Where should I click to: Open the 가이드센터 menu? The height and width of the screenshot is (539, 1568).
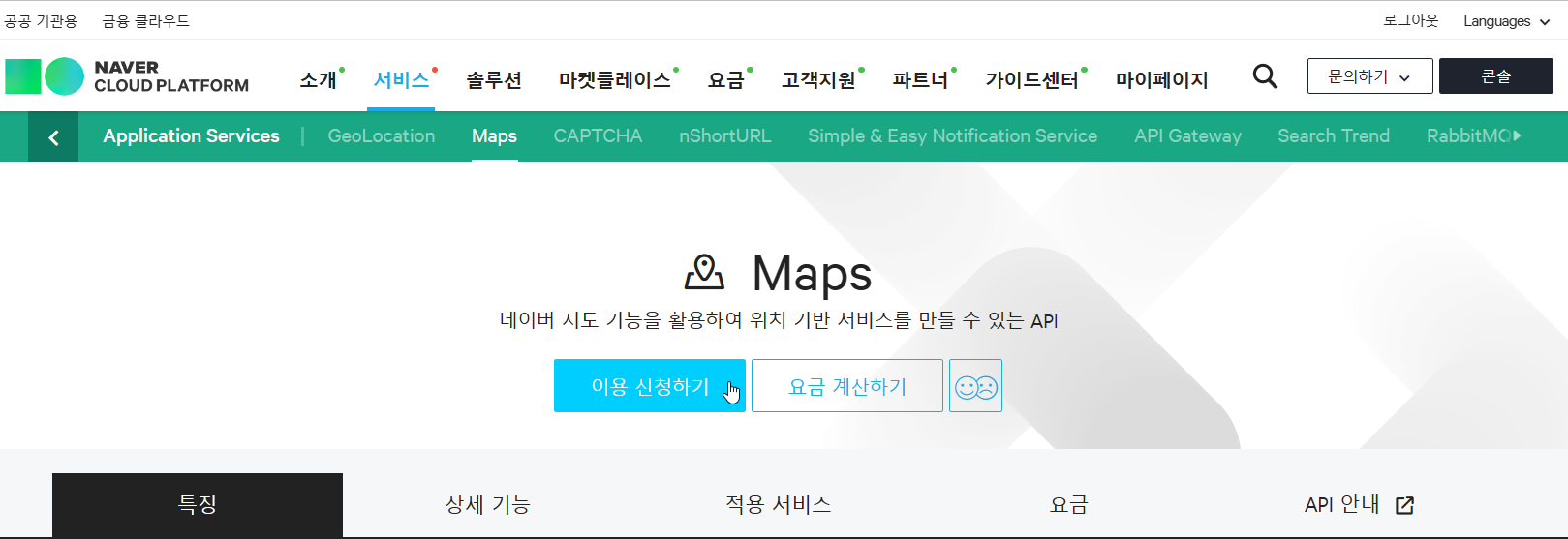pos(1032,79)
